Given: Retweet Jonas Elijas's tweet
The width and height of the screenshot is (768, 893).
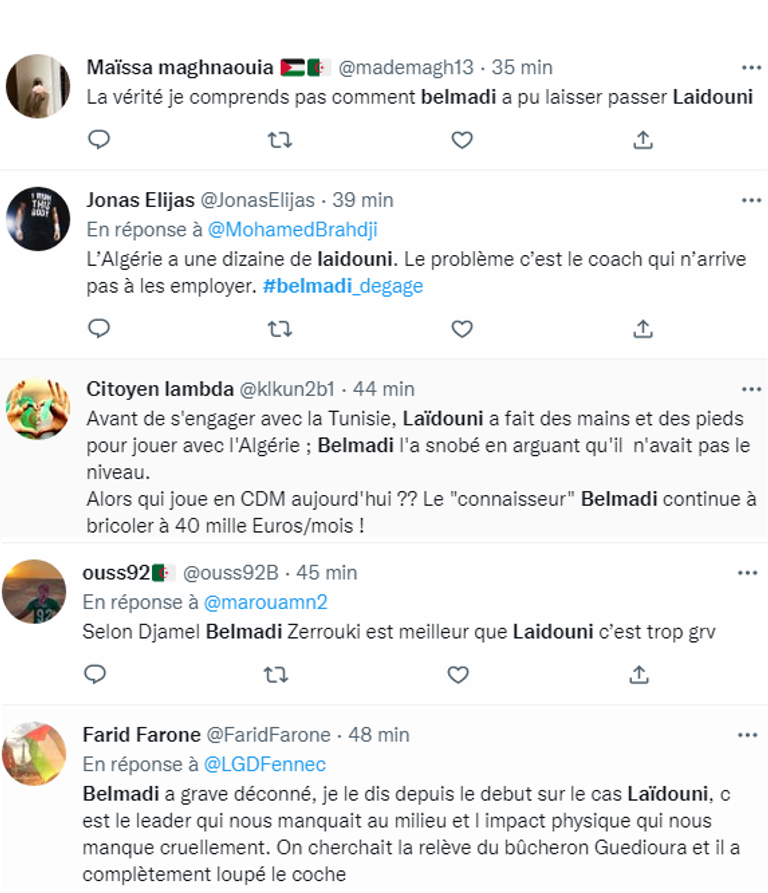Looking at the screenshot, I should 280,328.
